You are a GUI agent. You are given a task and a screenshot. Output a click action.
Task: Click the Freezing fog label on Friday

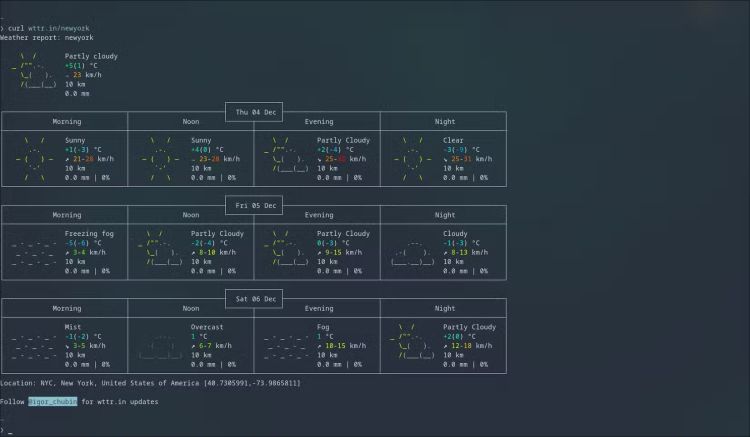click(x=89, y=233)
